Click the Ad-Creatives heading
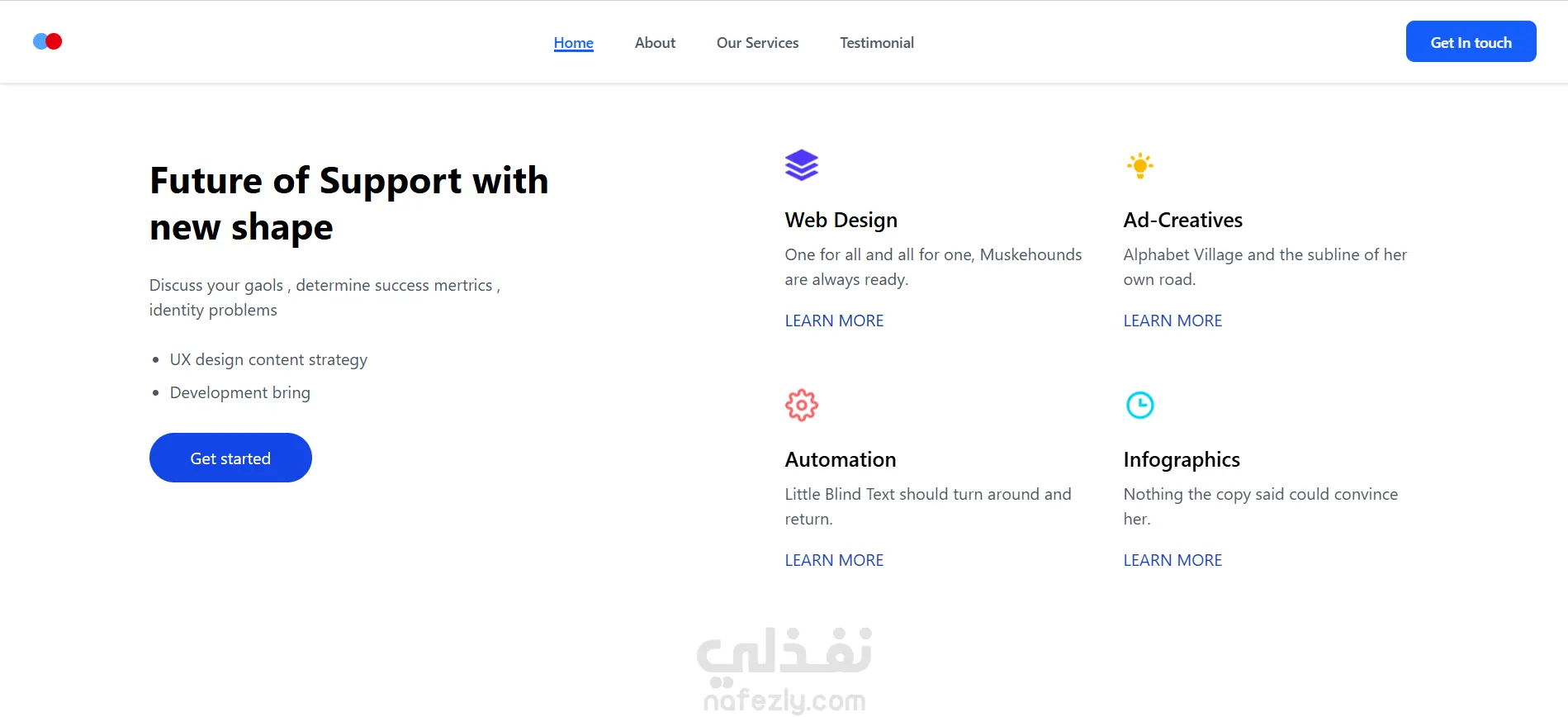The width and height of the screenshot is (1568, 717). 1182,220
